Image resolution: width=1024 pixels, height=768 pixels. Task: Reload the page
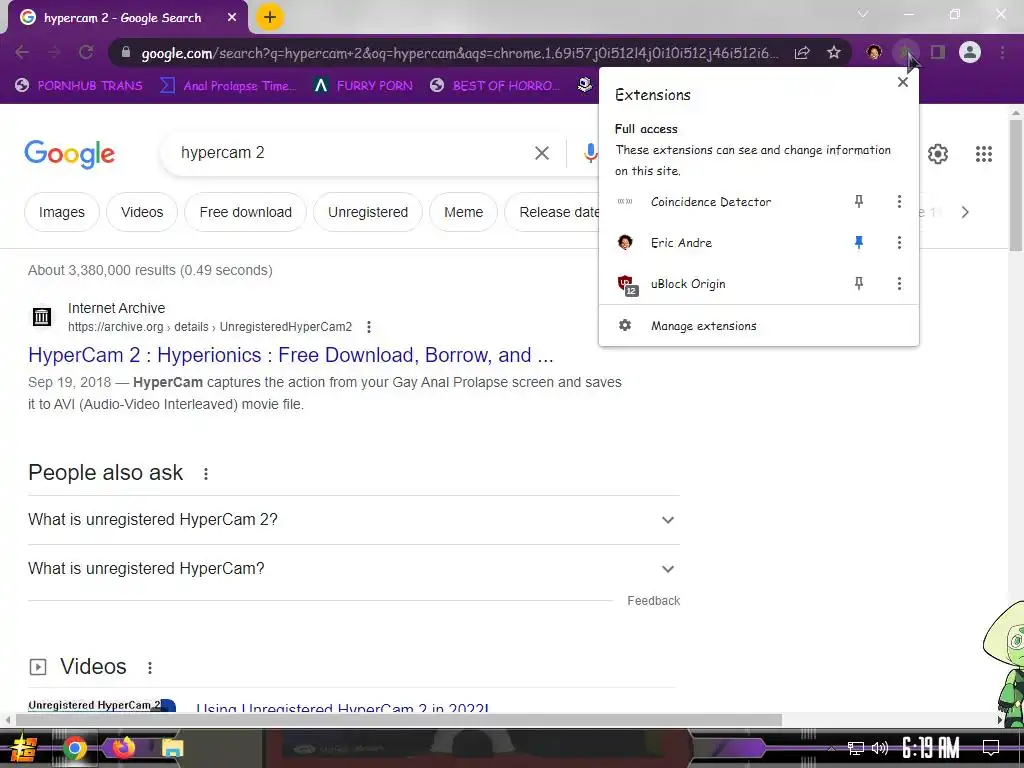(x=86, y=52)
